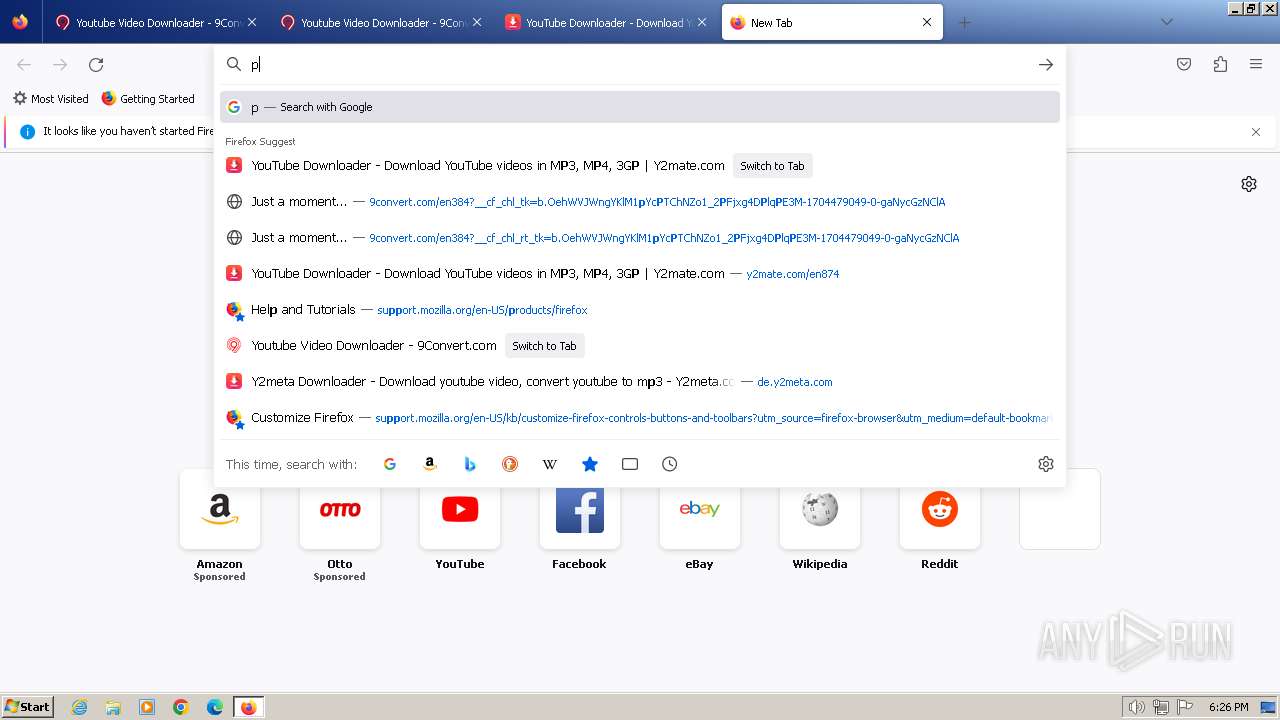Open Most Visited bookmarks folder
This screenshot has width=1280, height=720.
click(50, 99)
